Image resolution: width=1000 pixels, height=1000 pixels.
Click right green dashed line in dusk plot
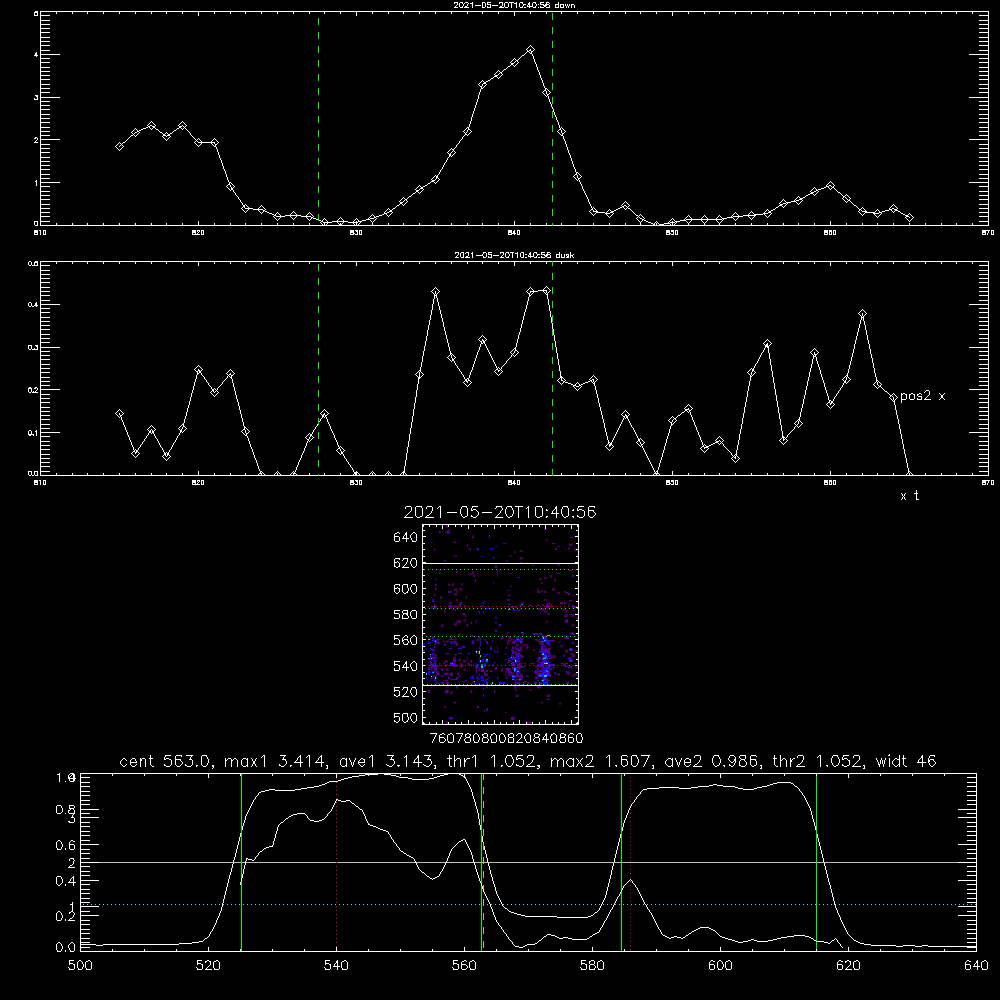552,369
